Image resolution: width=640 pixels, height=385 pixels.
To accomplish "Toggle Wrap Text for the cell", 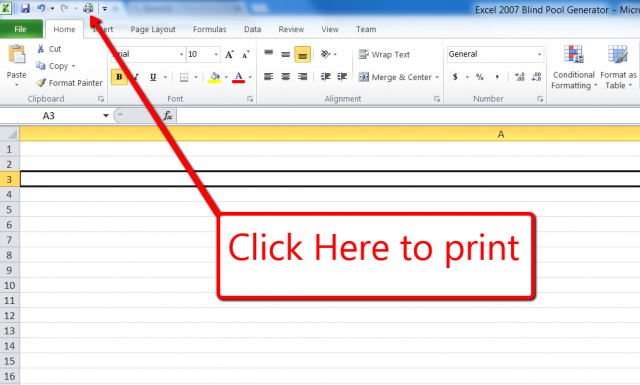I will coord(384,54).
